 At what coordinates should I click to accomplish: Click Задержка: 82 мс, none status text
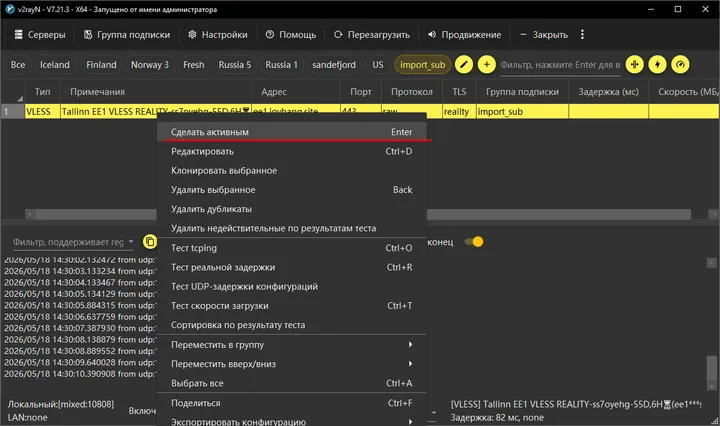click(497, 418)
